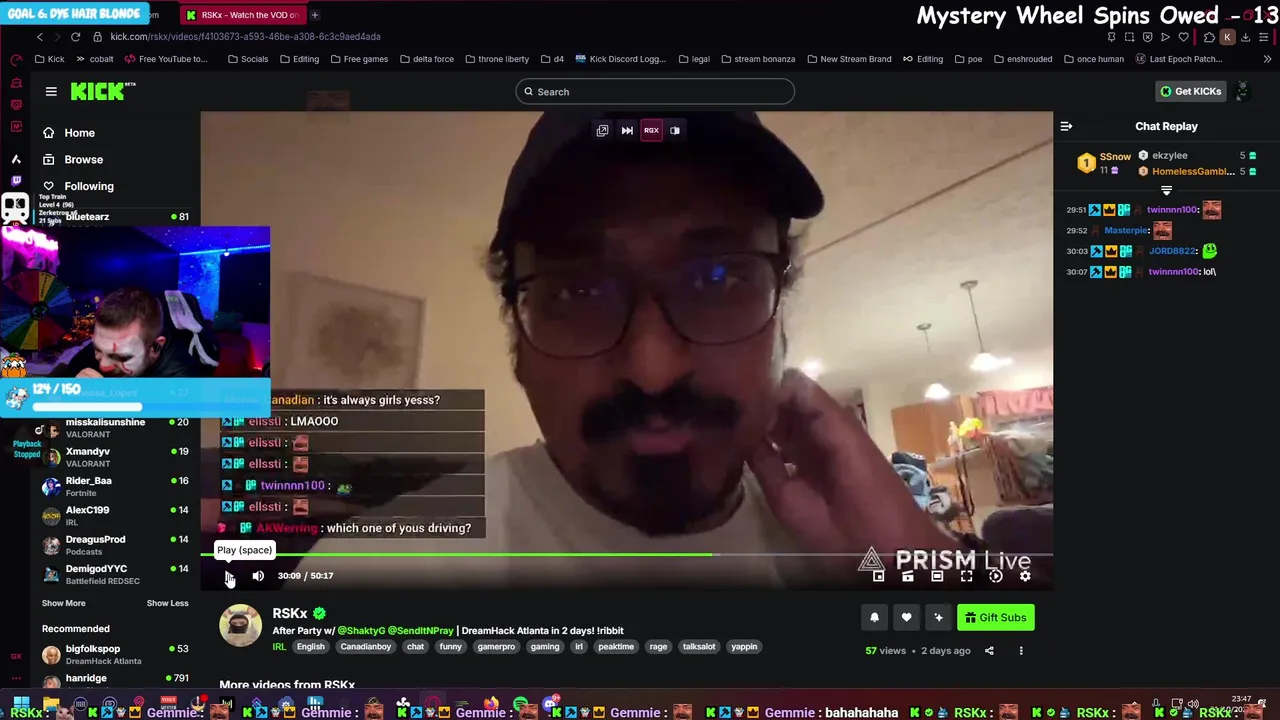Open @SendItNPray mention link

[x=420, y=631]
